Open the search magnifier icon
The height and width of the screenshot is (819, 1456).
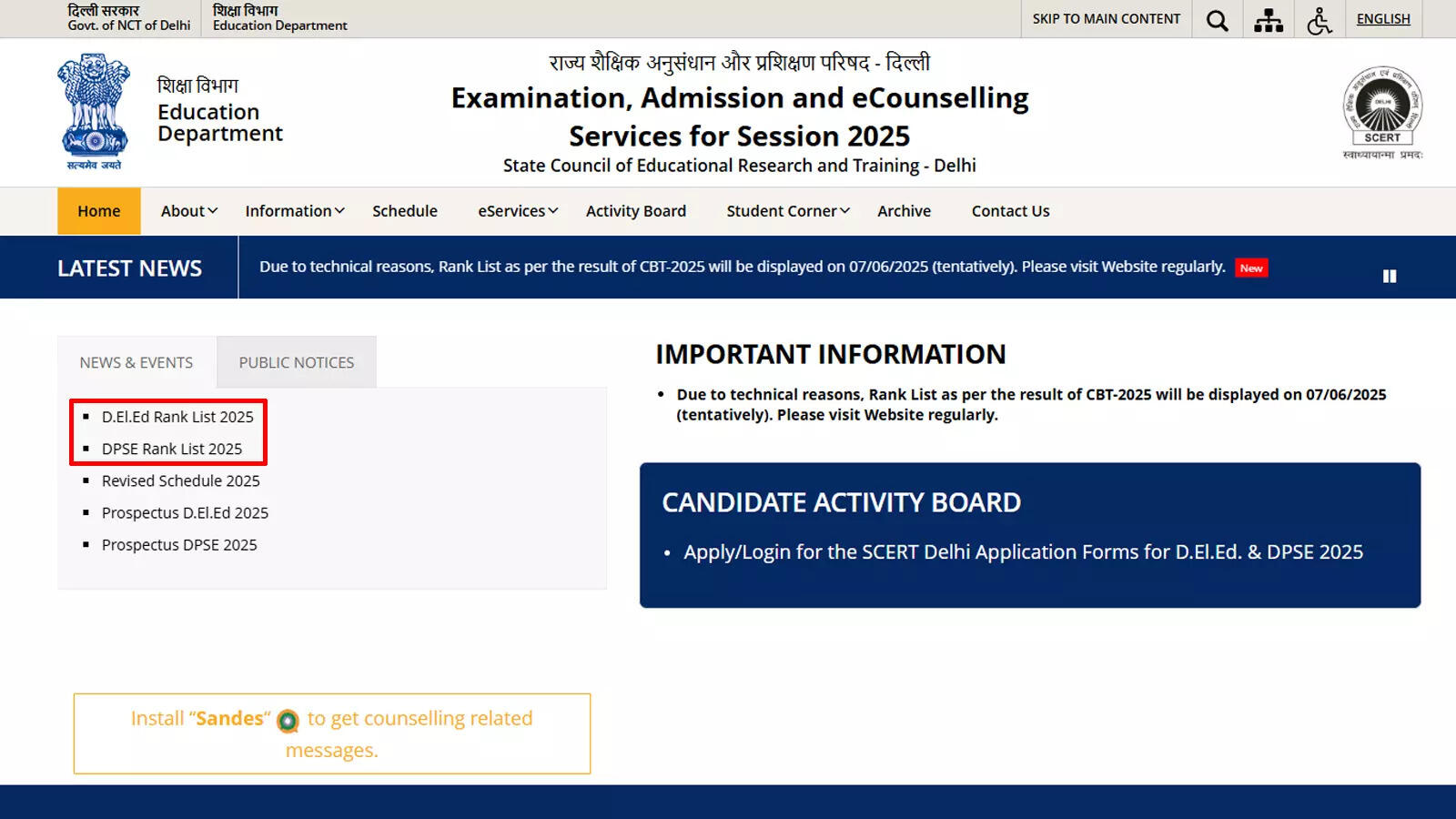[x=1217, y=19]
